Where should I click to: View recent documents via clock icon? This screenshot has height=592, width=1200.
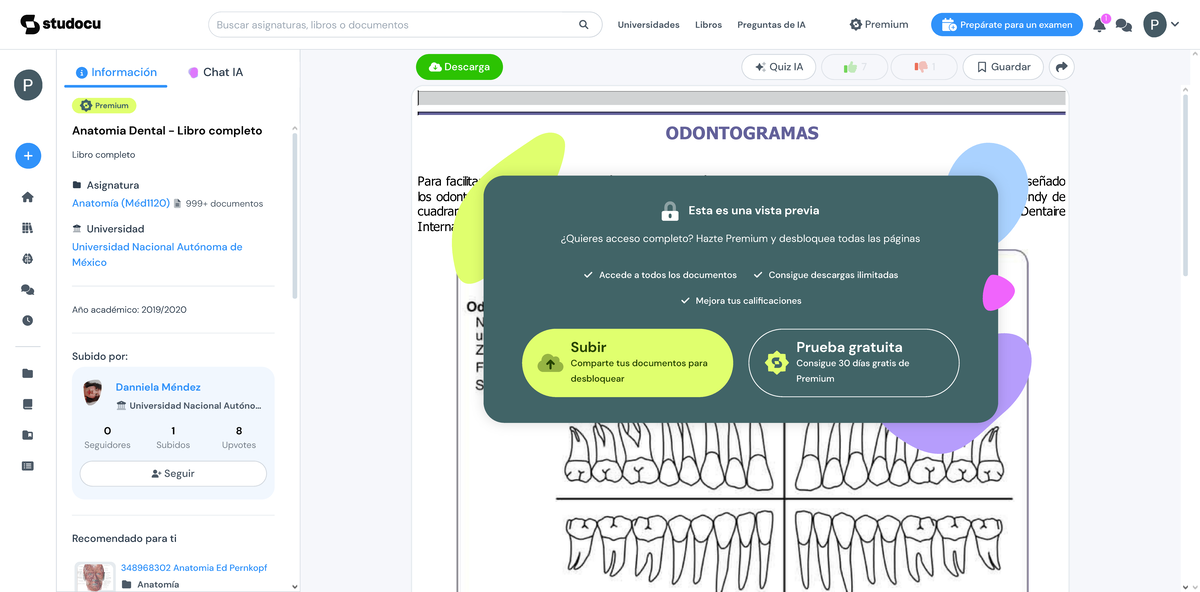pyautogui.click(x=27, y=320)
